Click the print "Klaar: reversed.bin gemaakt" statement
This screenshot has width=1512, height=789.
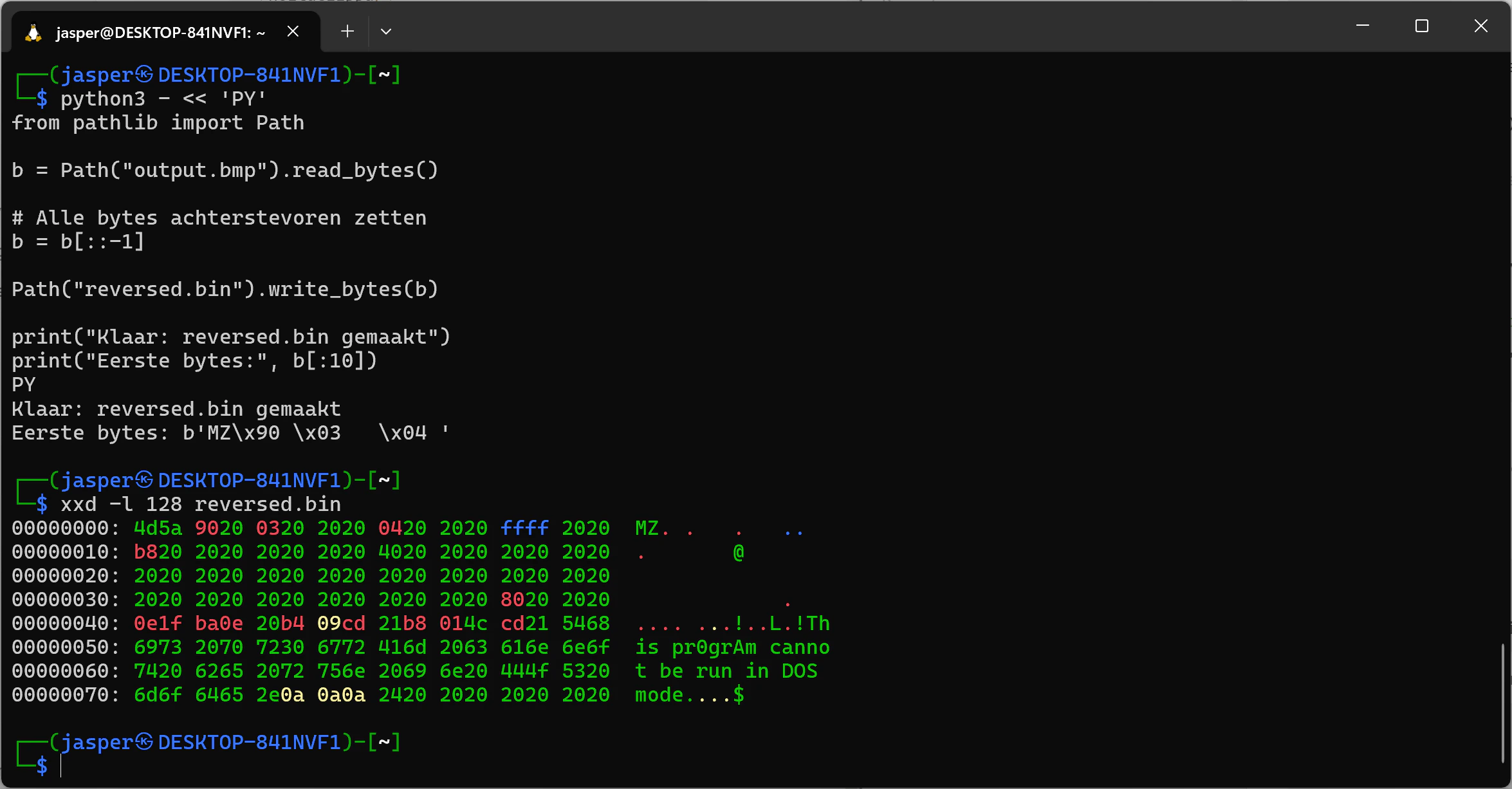(231, 337)
